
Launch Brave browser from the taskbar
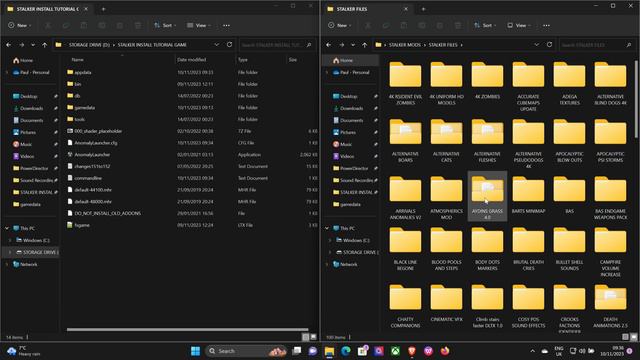pyautogui.click(x=411, y=351)
